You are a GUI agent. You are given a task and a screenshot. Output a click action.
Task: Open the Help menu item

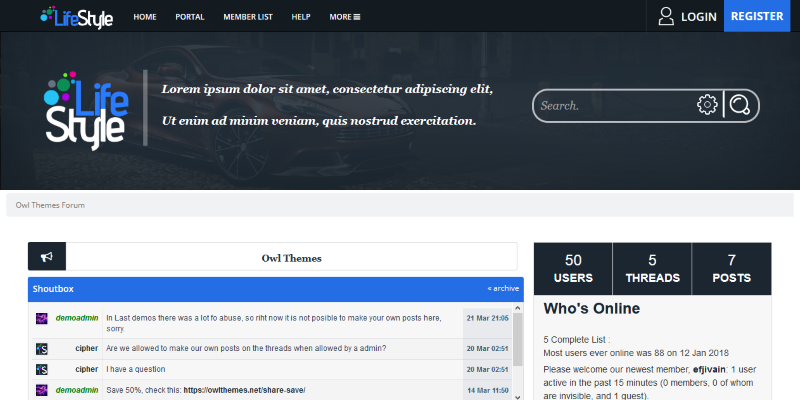[301, 17]
